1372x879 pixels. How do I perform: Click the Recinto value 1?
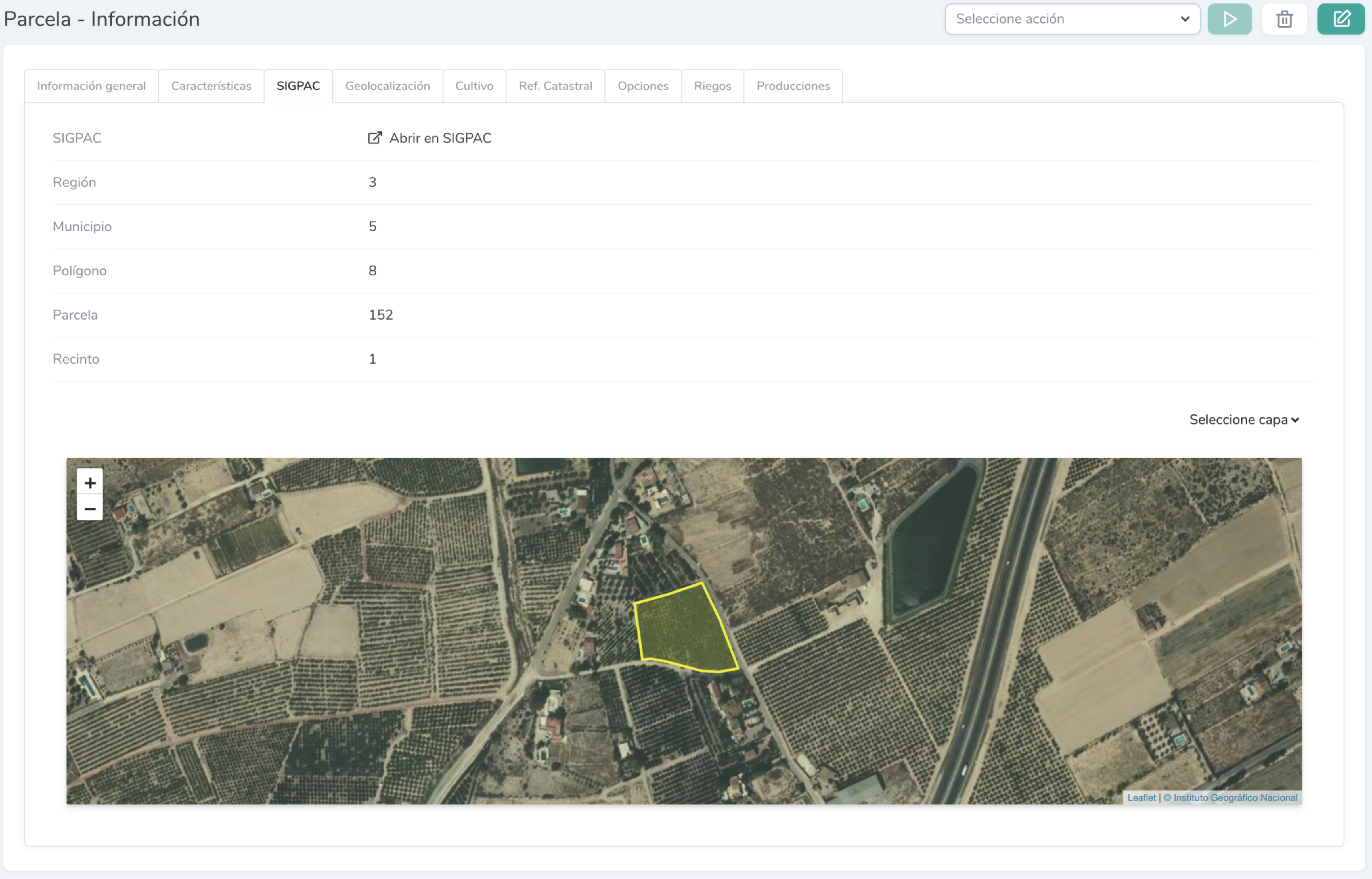(372, 359)
